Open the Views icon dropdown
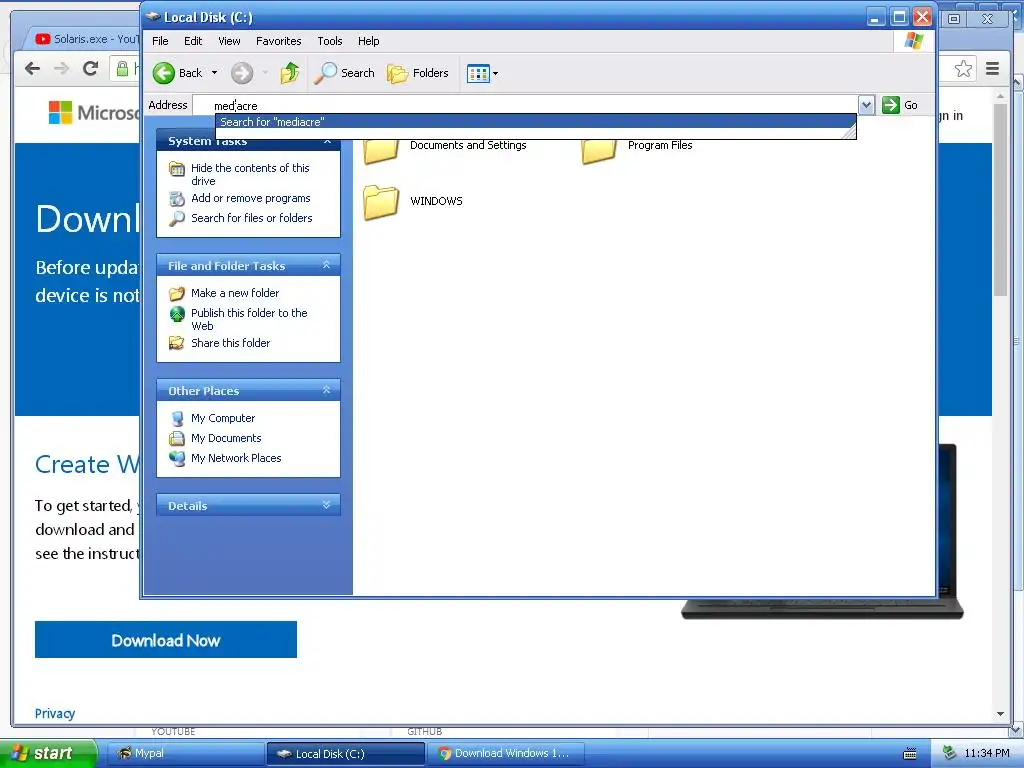Screen dimensions: 1024x768 [483, 73]
